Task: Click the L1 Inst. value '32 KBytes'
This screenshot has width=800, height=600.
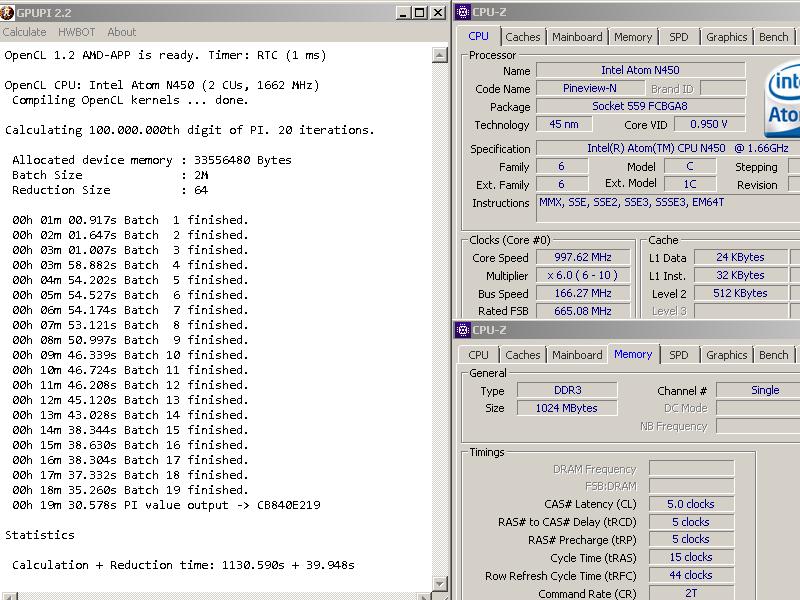Action: (740, 276)
